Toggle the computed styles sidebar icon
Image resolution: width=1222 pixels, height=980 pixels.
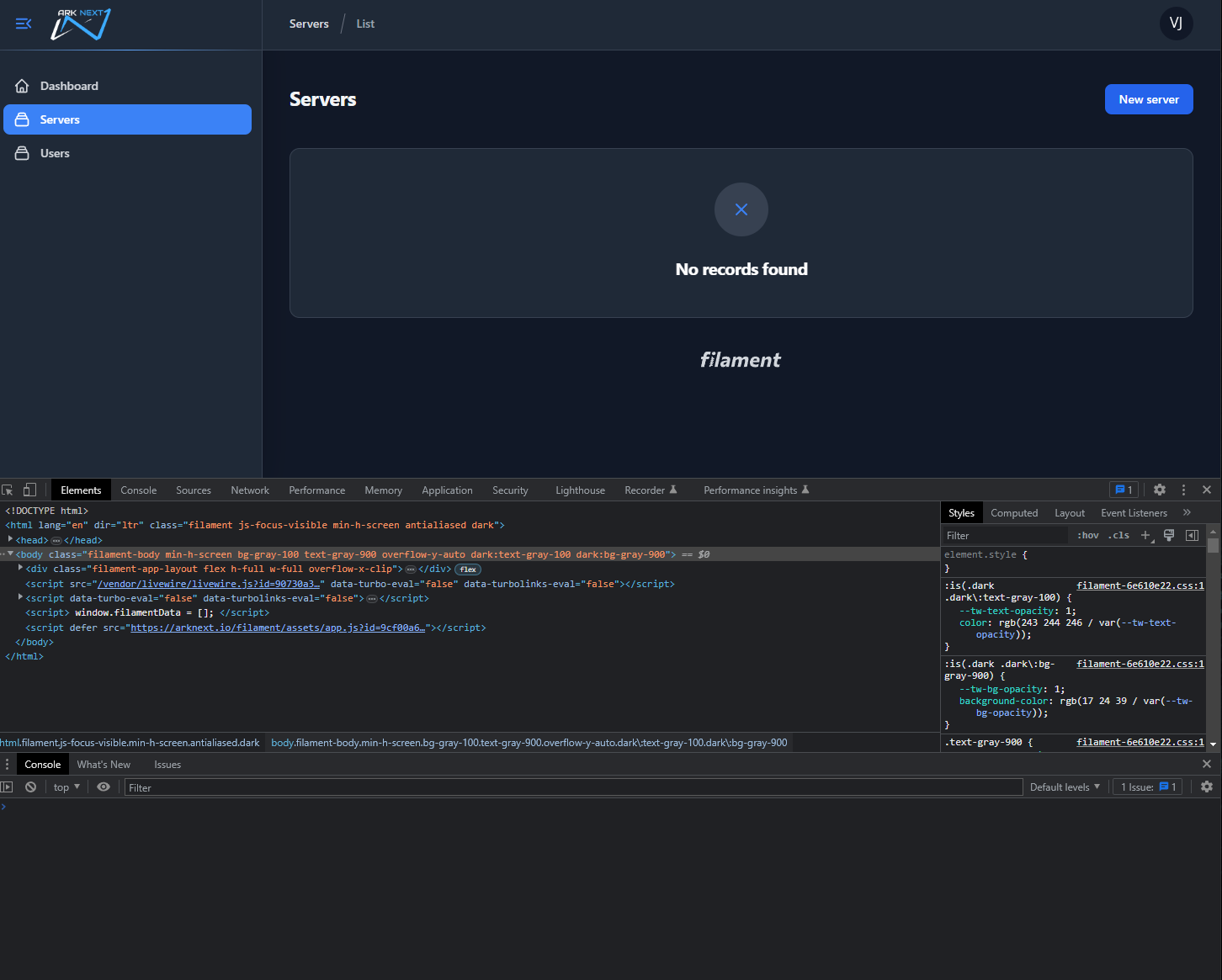1192,535
